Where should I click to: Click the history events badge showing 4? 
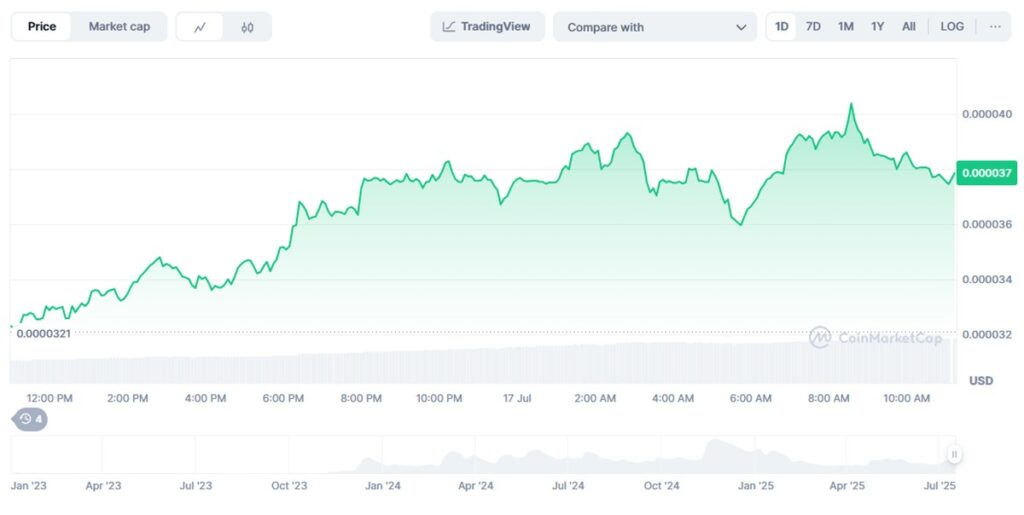pos(31,419)
